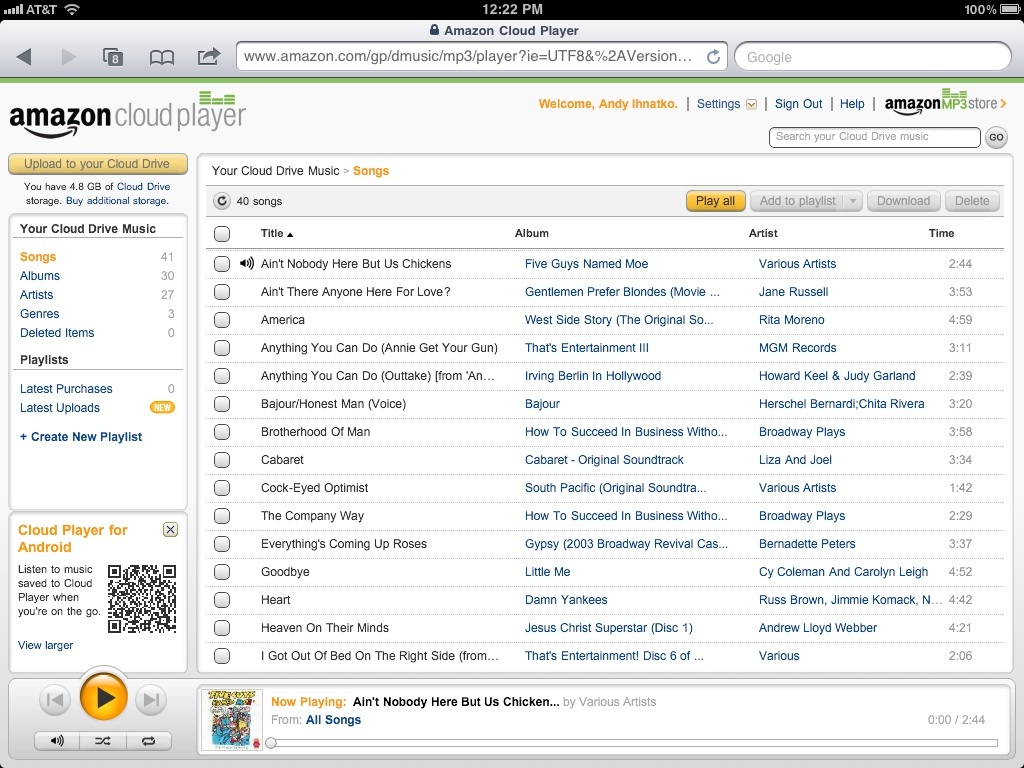Click Upload to your Cloud Drive
Image resolution: width=1024 pixels, height=768 pixels.
97,164
